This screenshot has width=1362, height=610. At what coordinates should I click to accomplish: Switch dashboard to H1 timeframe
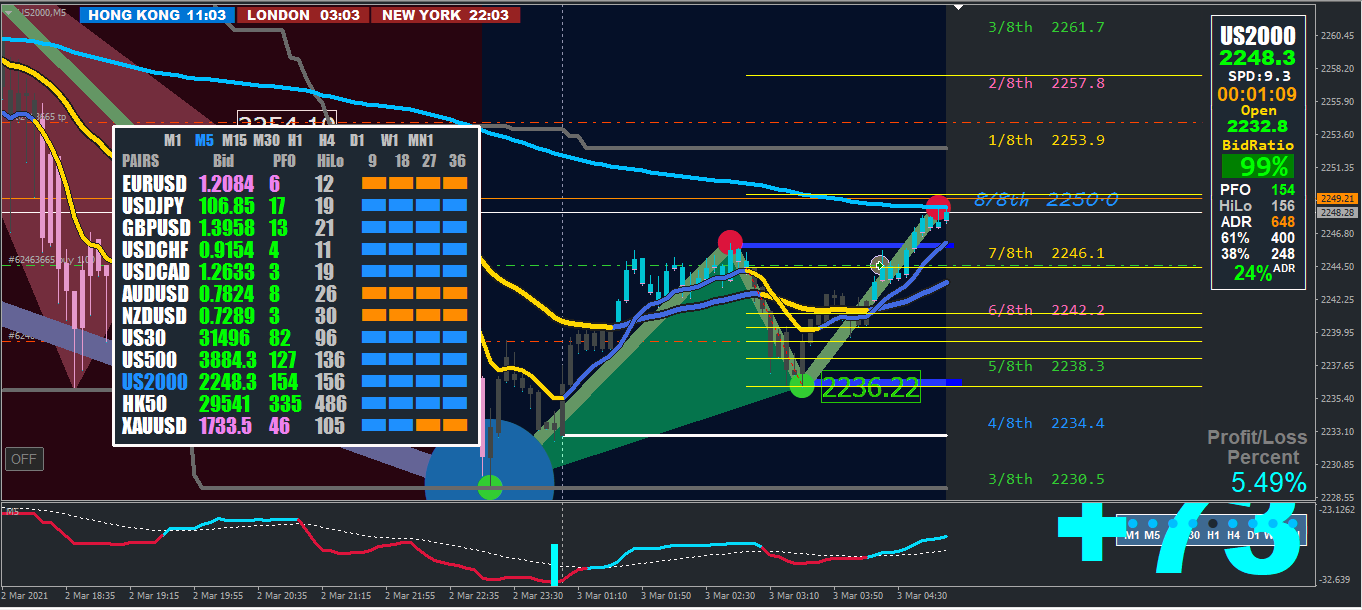(x=295, y=140)
